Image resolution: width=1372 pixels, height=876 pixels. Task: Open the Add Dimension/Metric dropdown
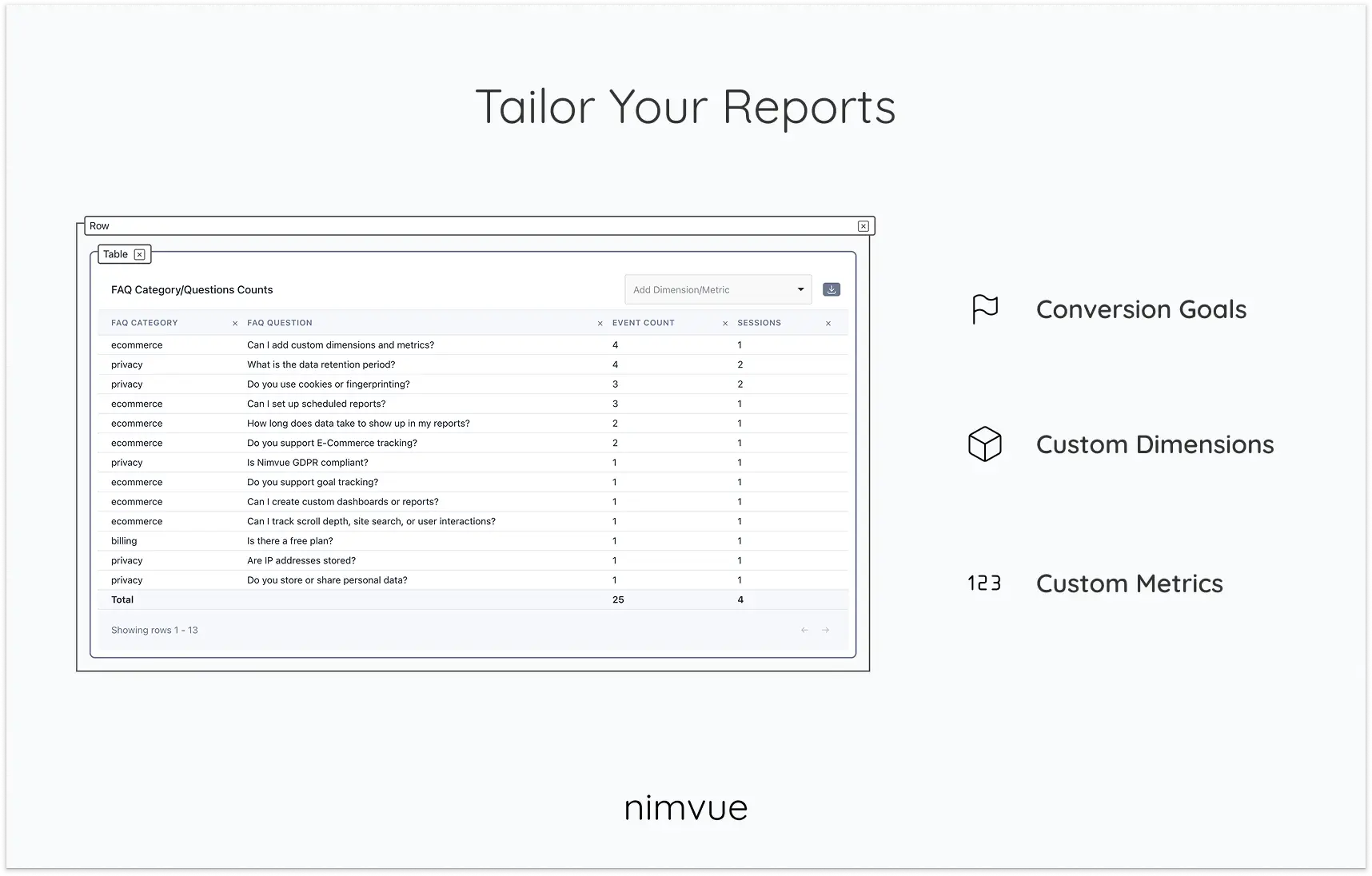718,289
